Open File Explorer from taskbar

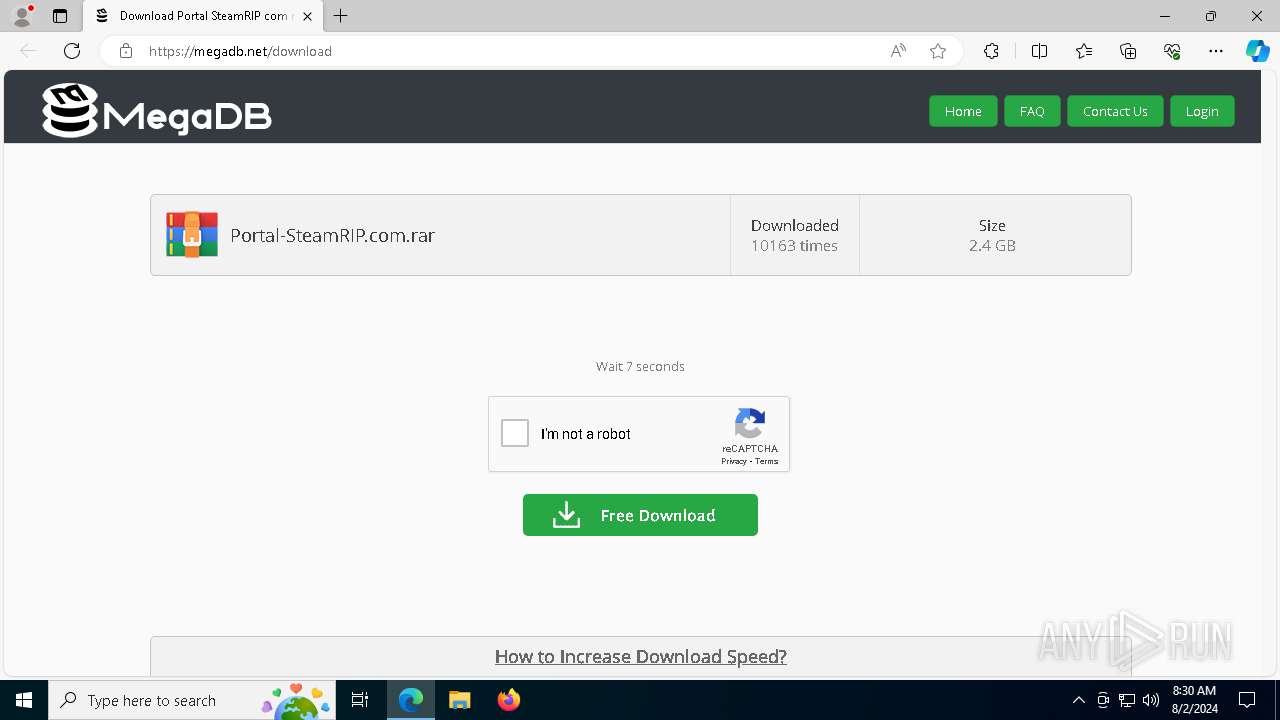459,700
